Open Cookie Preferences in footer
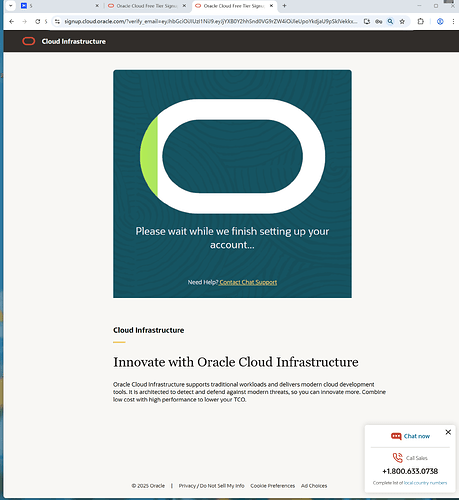The width and height of the screenshot is (459, 500). point(273,486)
